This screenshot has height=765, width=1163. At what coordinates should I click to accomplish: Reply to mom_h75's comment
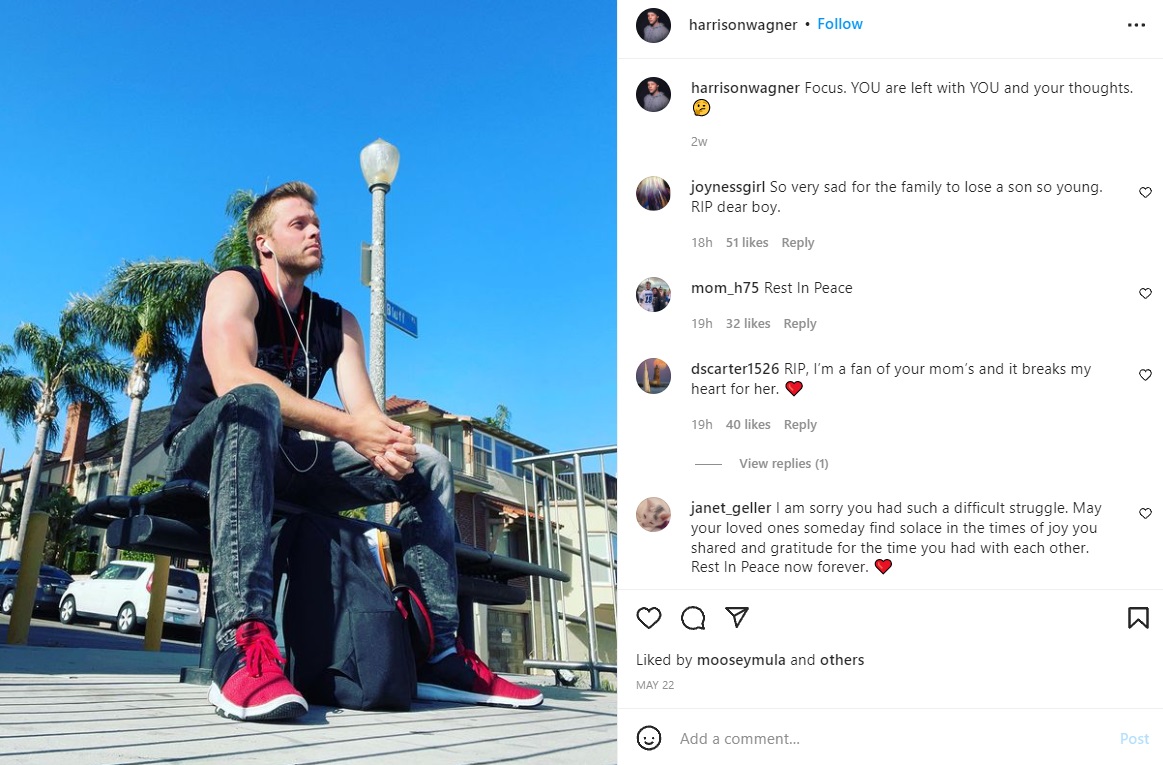click(x=800, y=324)
